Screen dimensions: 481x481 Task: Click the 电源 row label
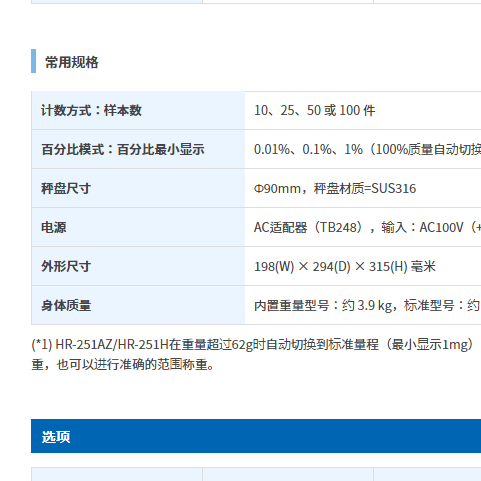click(53, 227)
